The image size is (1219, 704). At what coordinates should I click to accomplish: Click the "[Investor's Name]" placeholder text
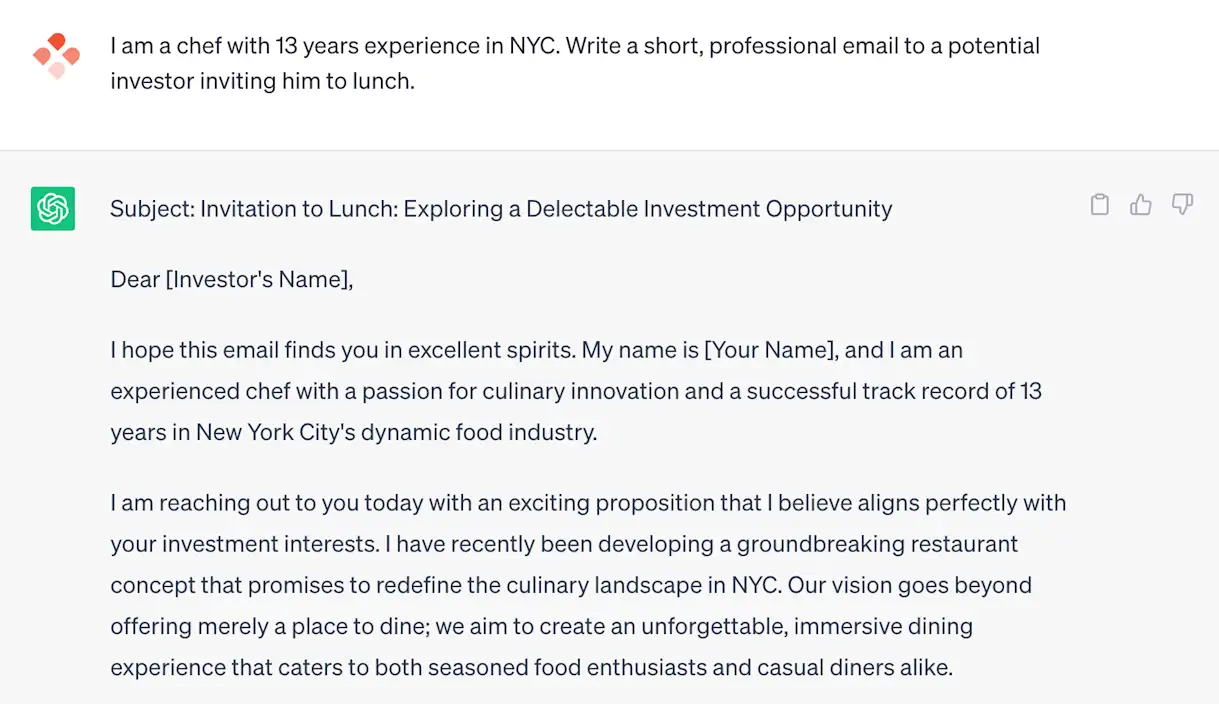pos(260,280)
